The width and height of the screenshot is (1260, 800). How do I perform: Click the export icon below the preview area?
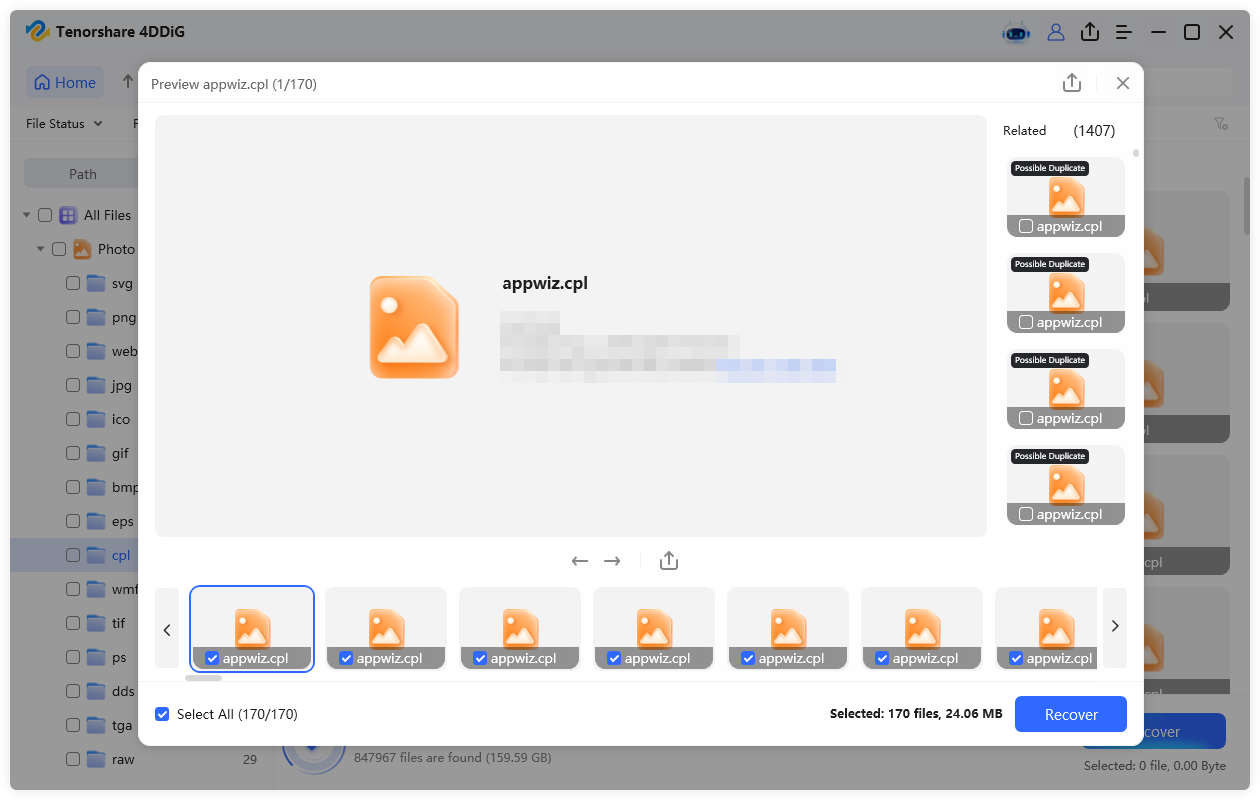tap(669, 561)
